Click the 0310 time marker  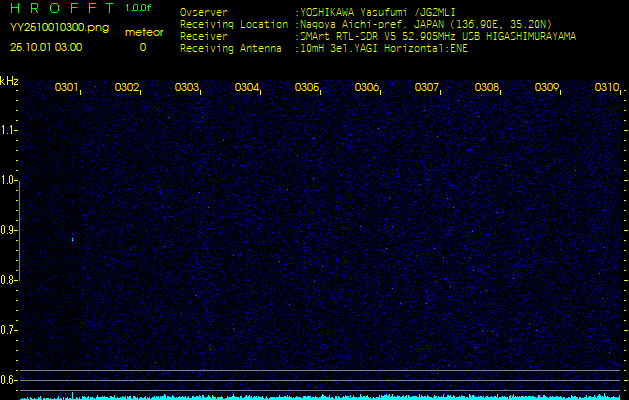(x=606, y=87)
